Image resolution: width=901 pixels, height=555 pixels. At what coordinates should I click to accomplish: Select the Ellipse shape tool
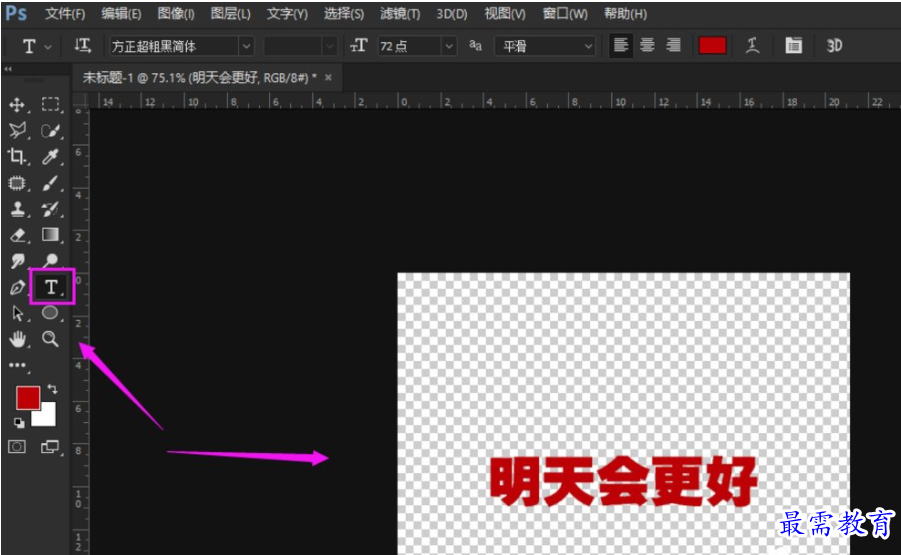pos(50,313)
